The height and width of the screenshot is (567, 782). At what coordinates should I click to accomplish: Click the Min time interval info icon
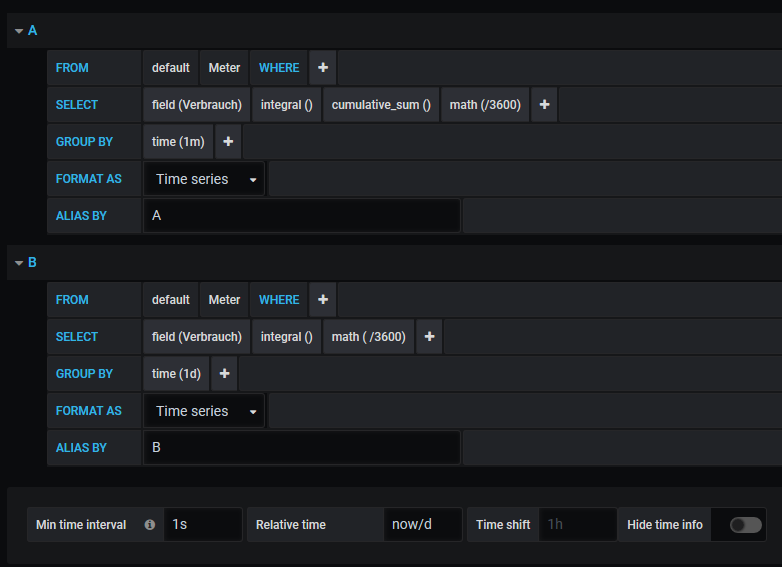click(150, 525)
